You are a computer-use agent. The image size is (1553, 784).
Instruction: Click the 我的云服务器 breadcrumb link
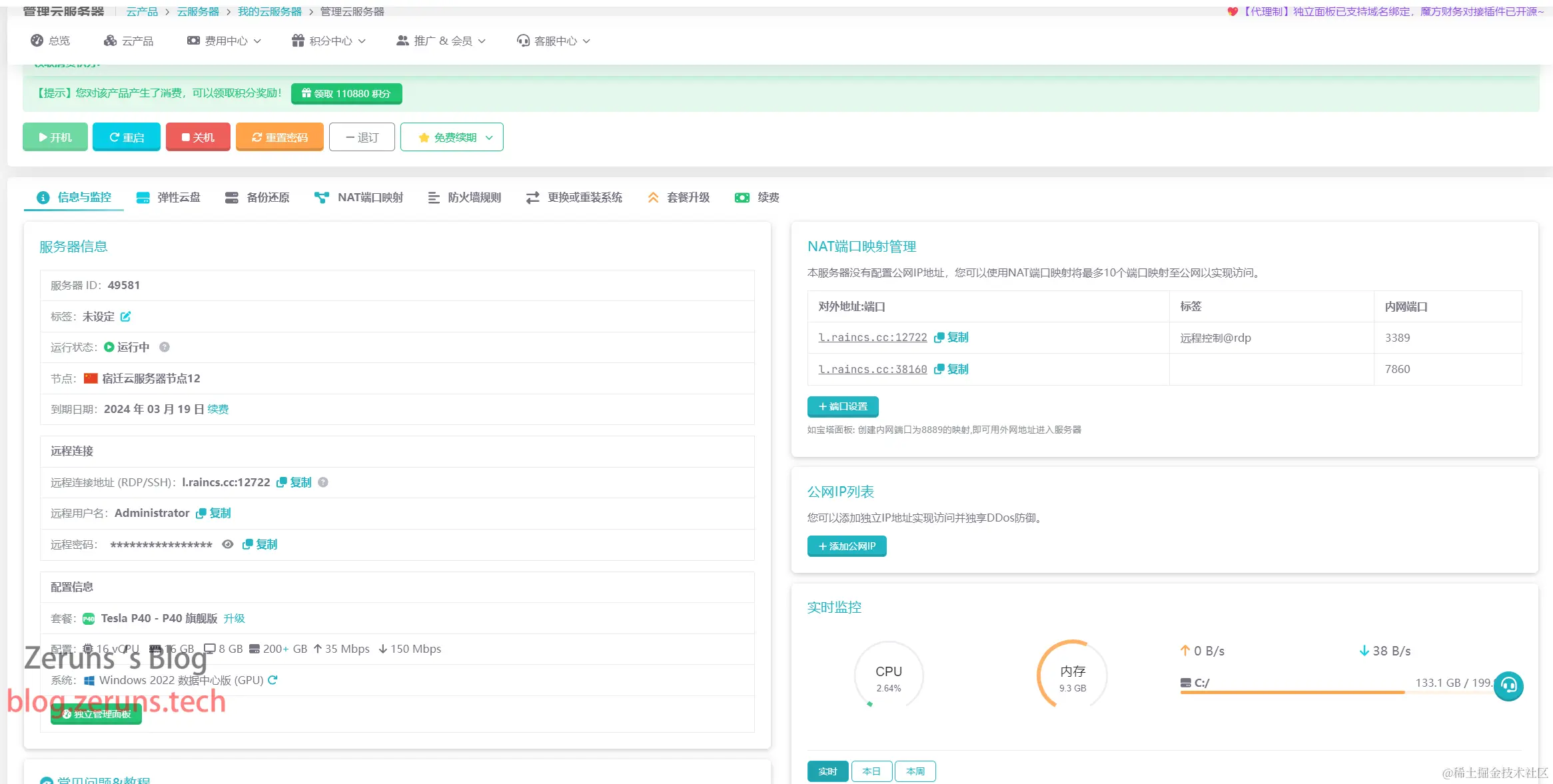(x=269, y=11)
